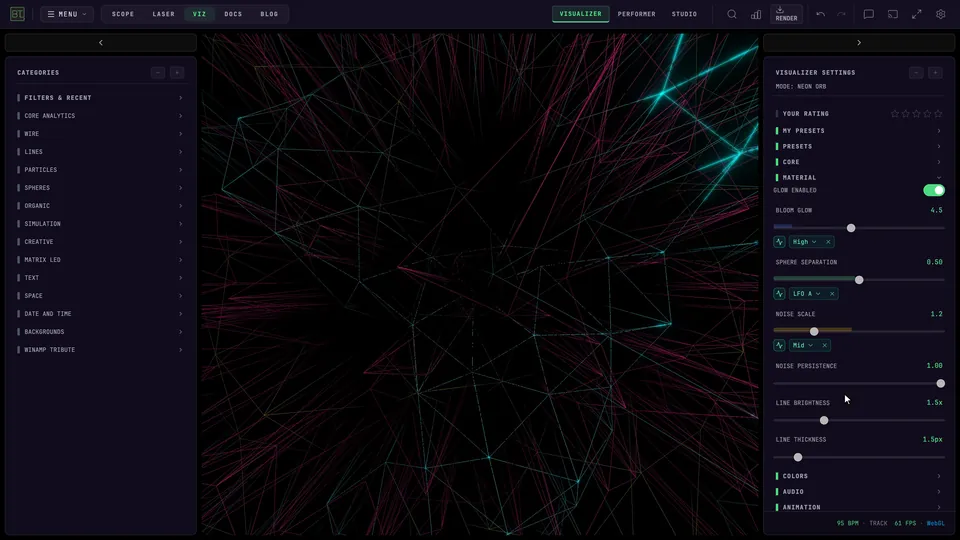Viewport: 960px width, 540px height.
Task: Open the Spheres category
Action: tap(100, 188)
